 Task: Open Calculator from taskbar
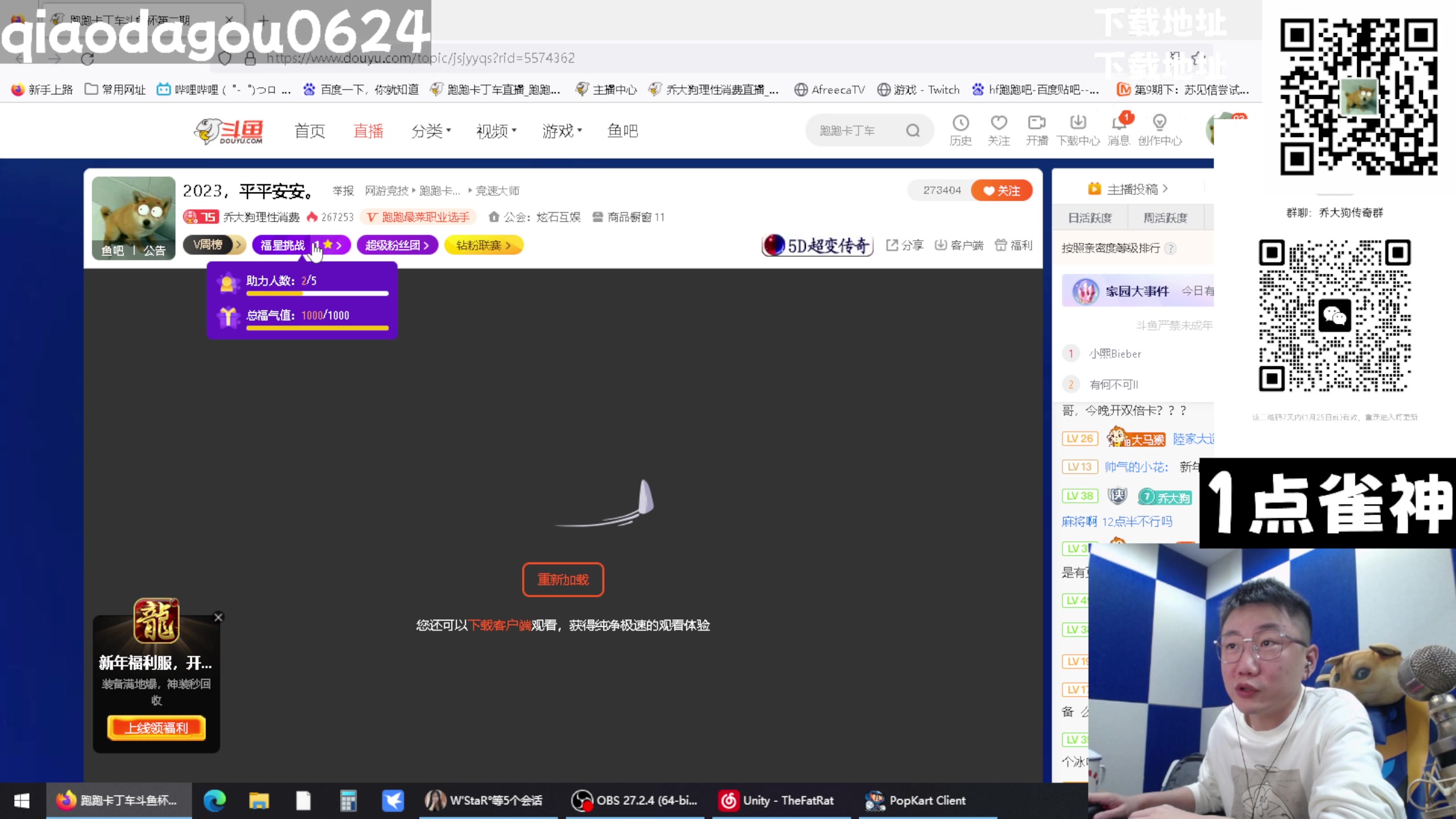[348, 801]
